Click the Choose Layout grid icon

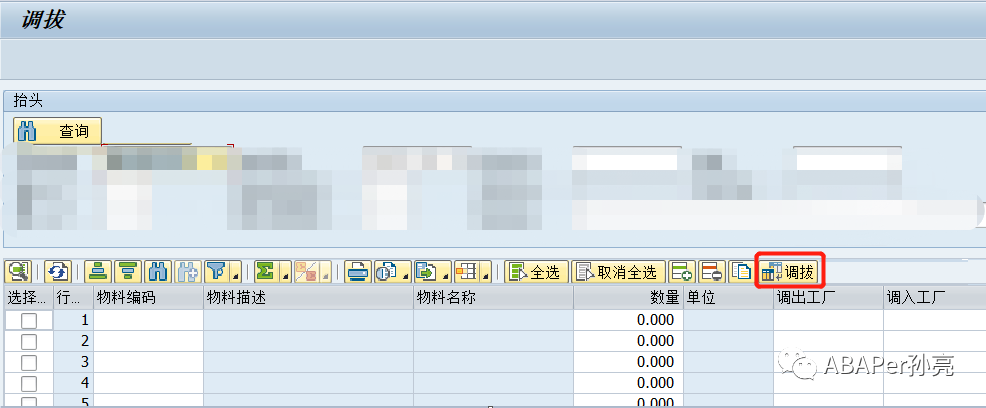(x=467, y=272)
